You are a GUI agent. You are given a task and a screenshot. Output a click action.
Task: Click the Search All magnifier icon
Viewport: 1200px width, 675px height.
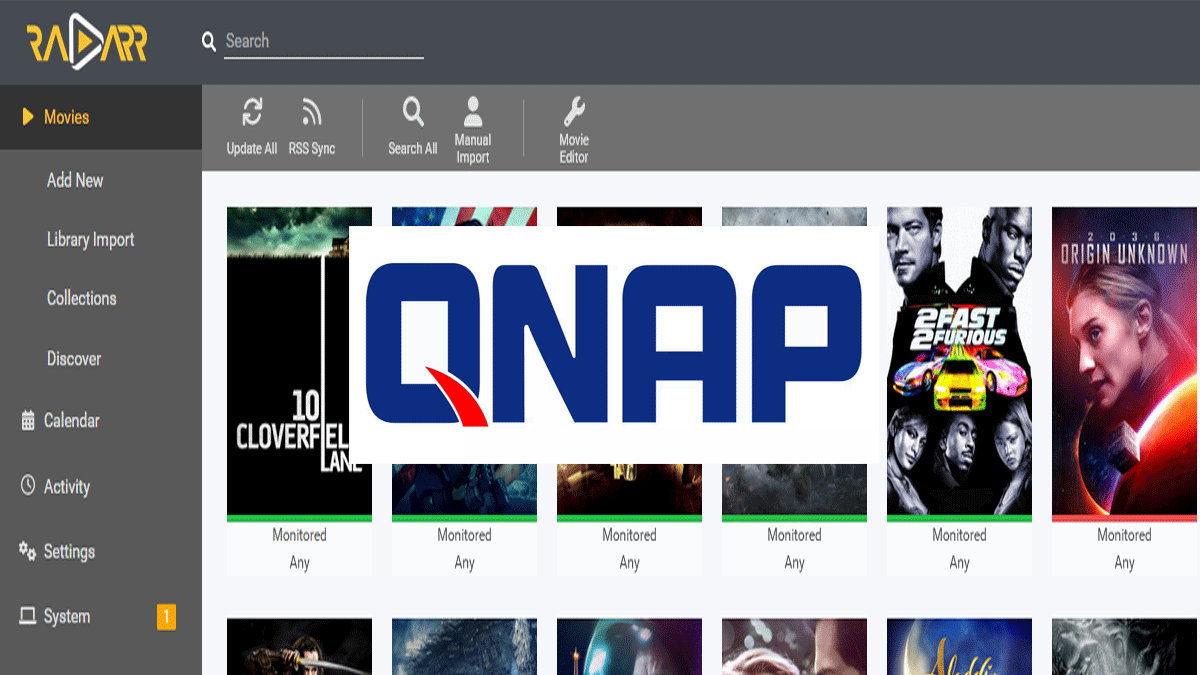(413, 112)
